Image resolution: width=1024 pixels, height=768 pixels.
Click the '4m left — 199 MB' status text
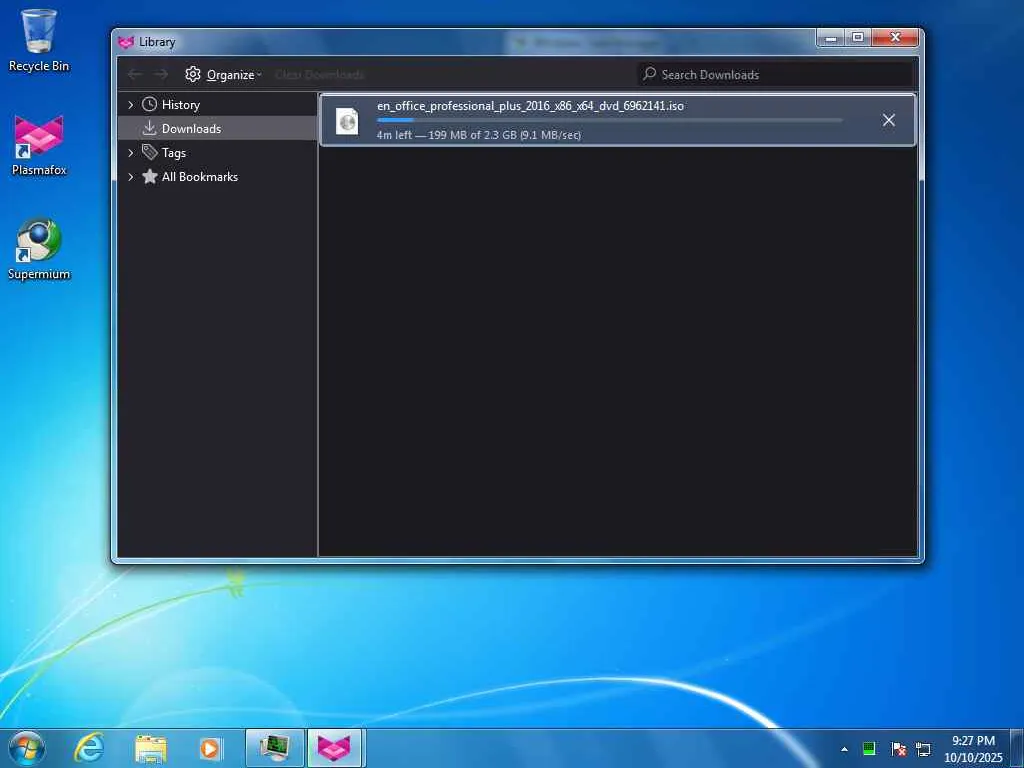[479, 135]
